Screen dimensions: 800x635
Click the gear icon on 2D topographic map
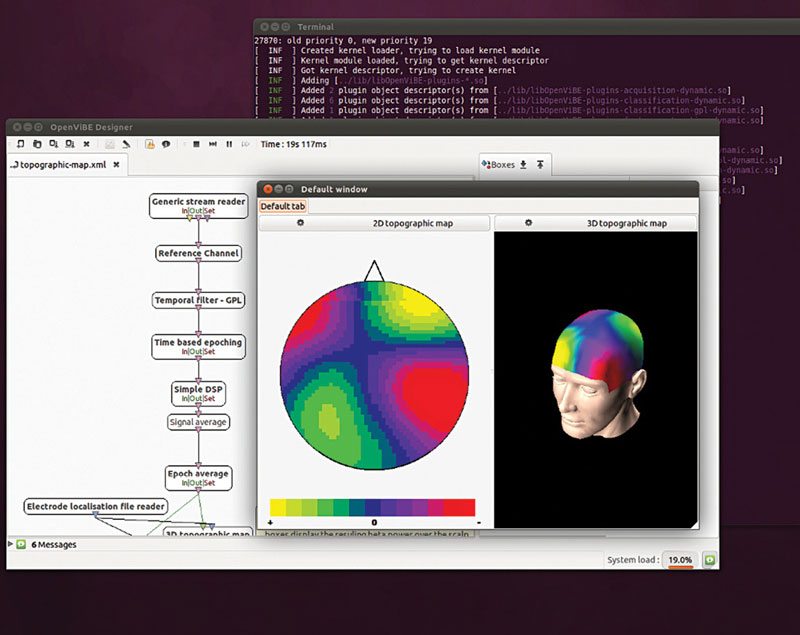pyautogui.click(x=300, y=223)
